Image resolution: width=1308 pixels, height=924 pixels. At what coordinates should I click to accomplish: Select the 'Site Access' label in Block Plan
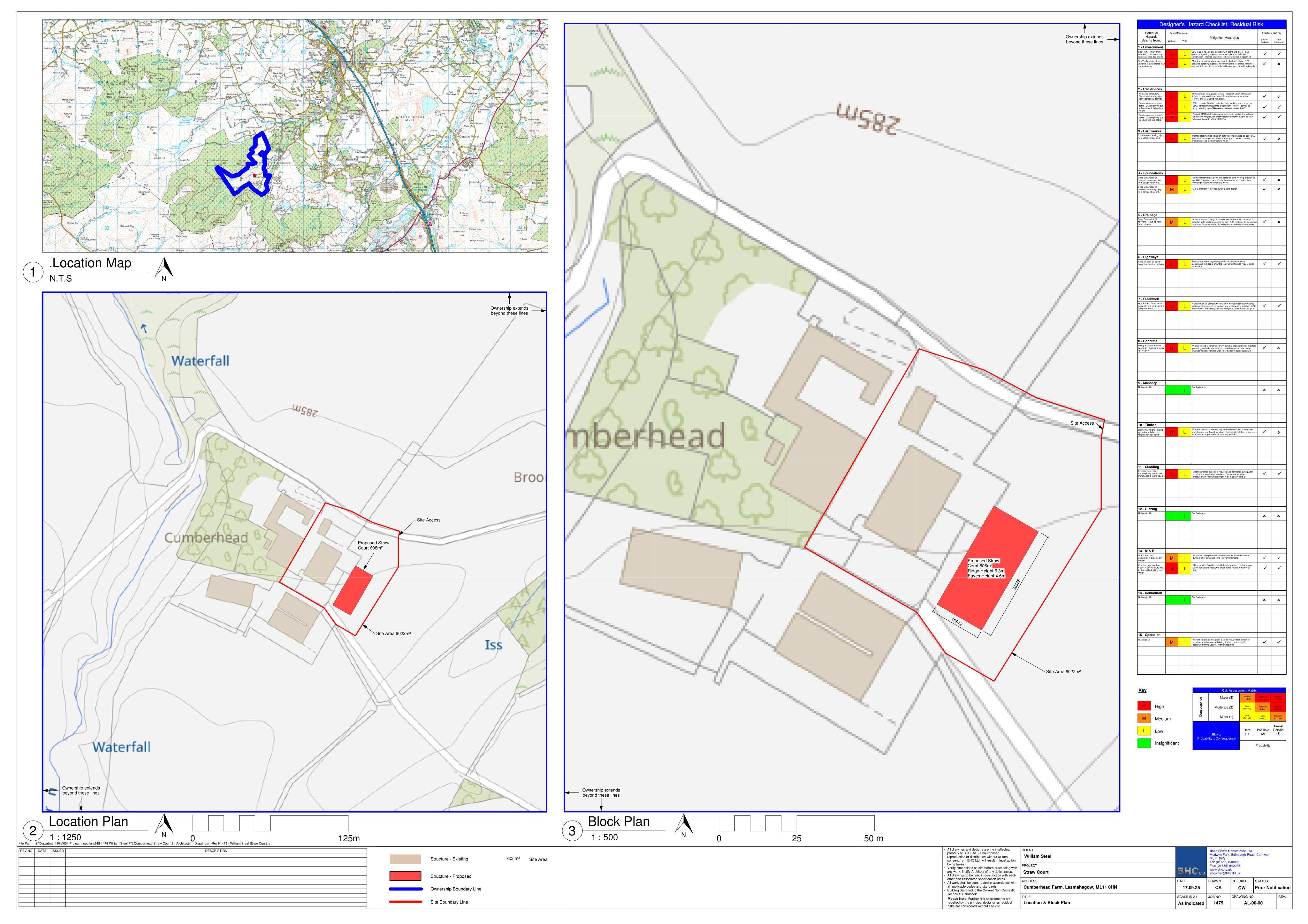(x=1082, y=423)
